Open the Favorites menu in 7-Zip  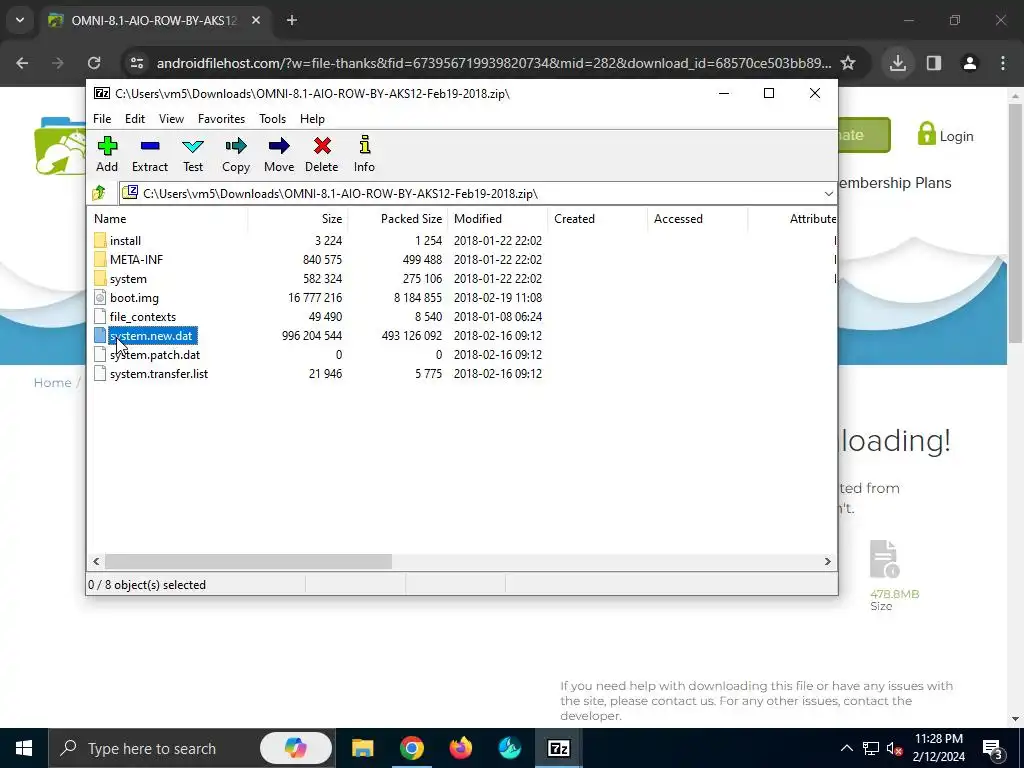pyautogui.click(x=221, y=119)
